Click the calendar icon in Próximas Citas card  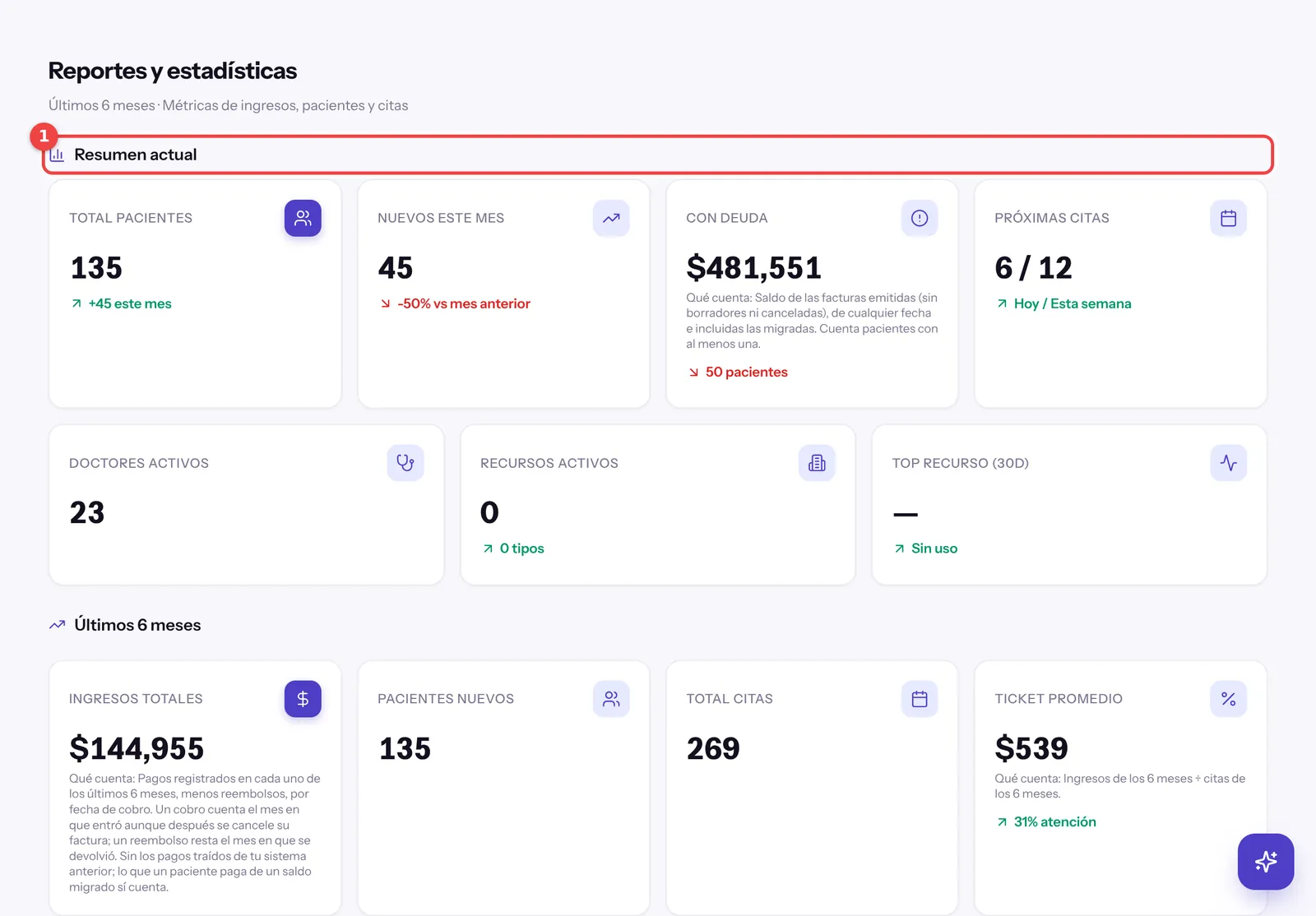pos(1228,218)
